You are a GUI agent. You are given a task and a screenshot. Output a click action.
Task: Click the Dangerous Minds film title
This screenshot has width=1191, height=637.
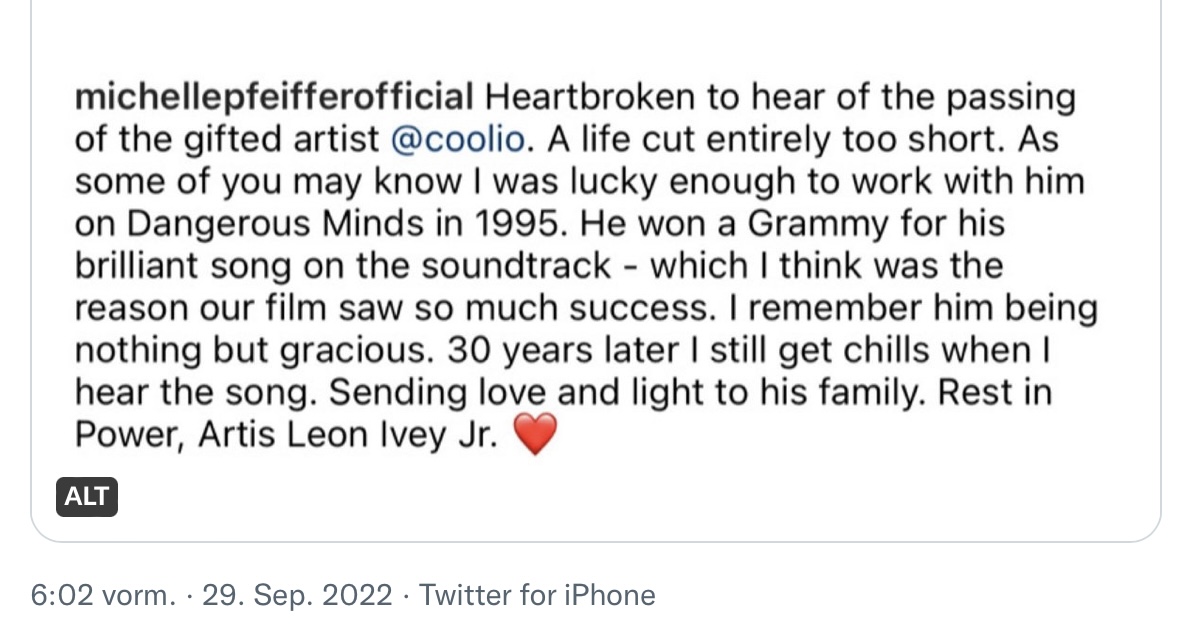coord(274,224)
